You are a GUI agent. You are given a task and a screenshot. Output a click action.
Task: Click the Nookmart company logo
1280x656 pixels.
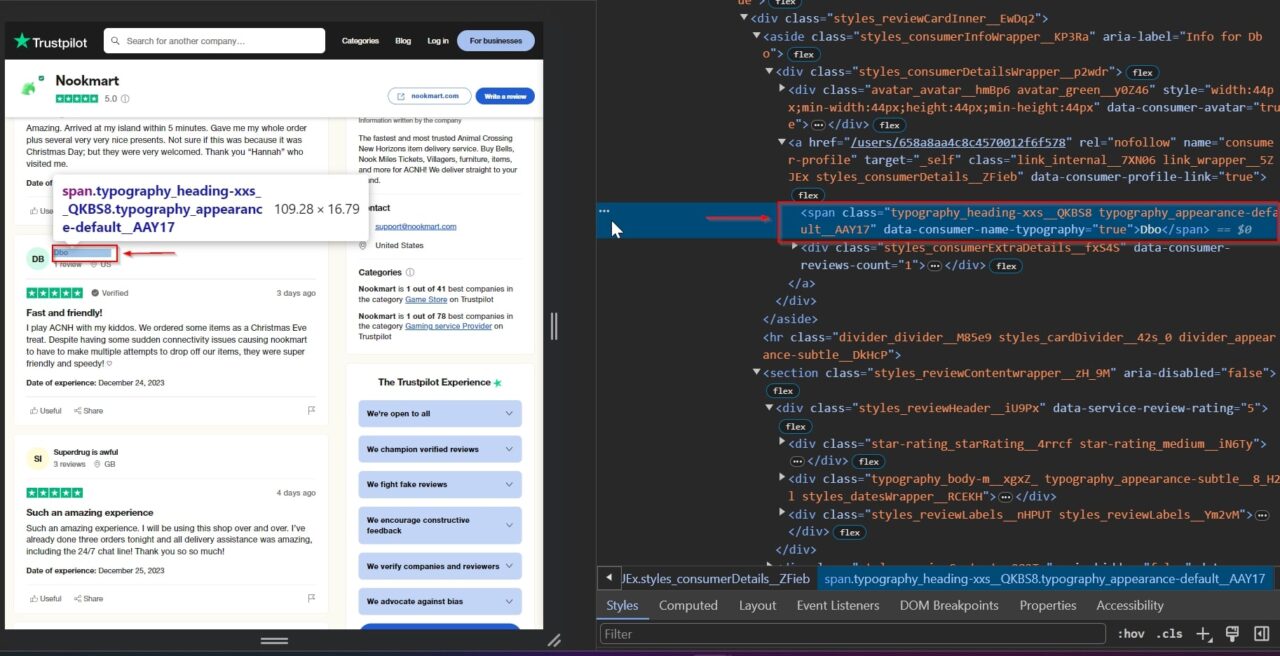pos(28,86)
